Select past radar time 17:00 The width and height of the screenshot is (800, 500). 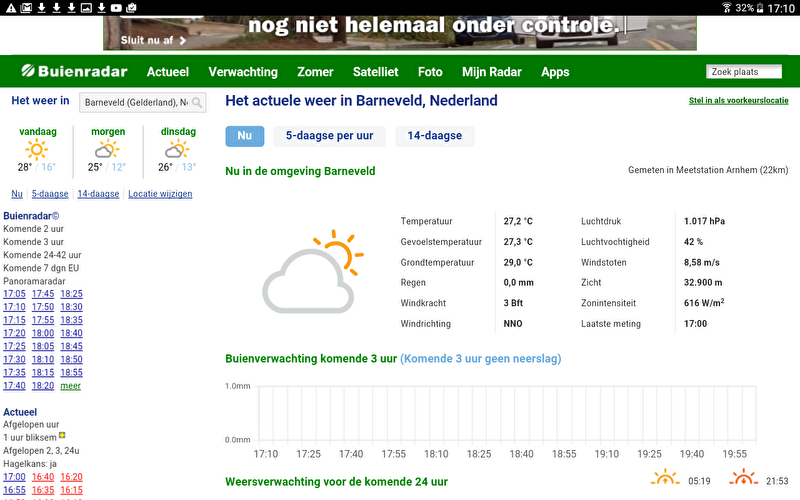14,477
